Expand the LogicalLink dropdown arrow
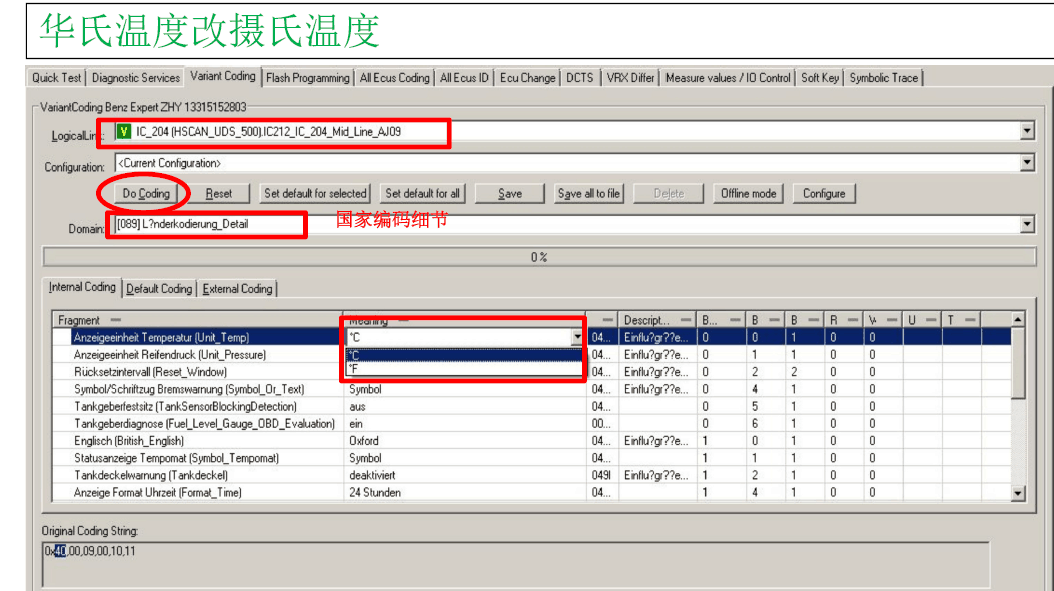1054x591 pixels. coord(1027,132)
